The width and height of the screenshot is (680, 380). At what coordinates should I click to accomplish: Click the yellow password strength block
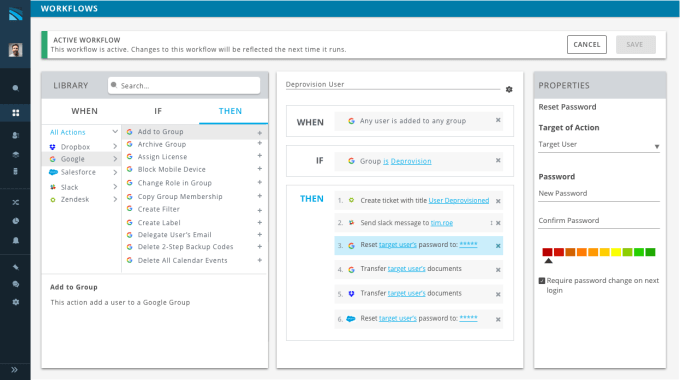tap(616, 252)
